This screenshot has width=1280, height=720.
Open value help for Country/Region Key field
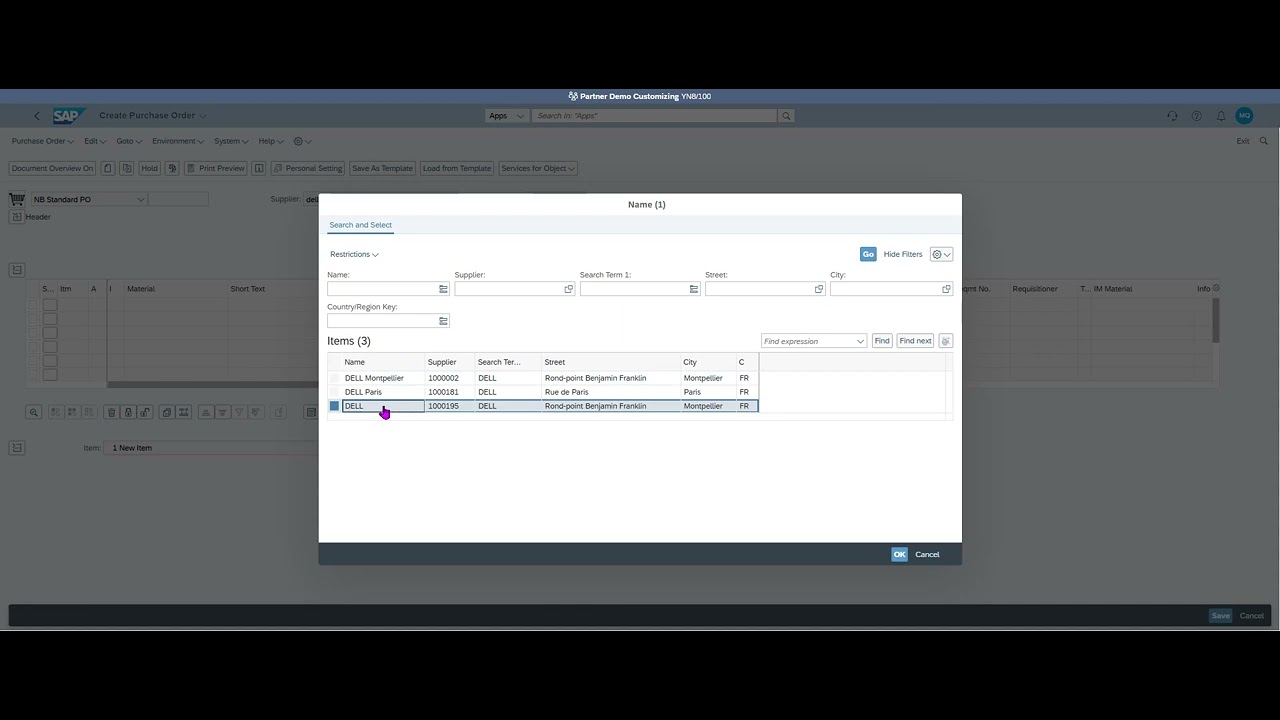coord(443,321)
